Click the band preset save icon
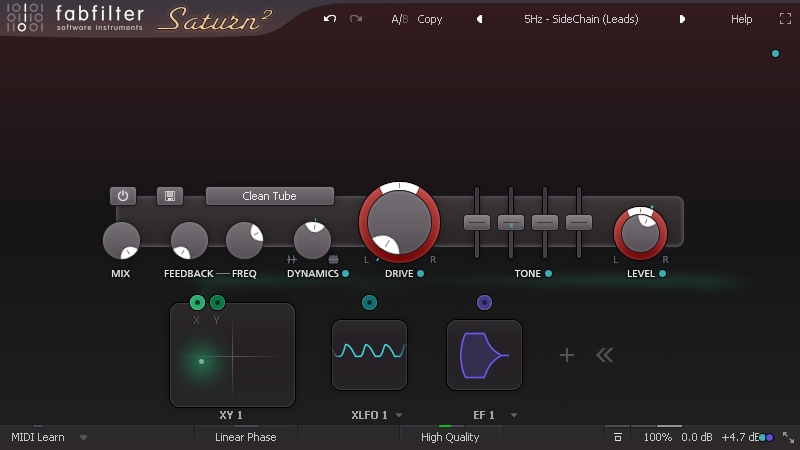Viewport: 800px width, 450px height. (170, 196)
